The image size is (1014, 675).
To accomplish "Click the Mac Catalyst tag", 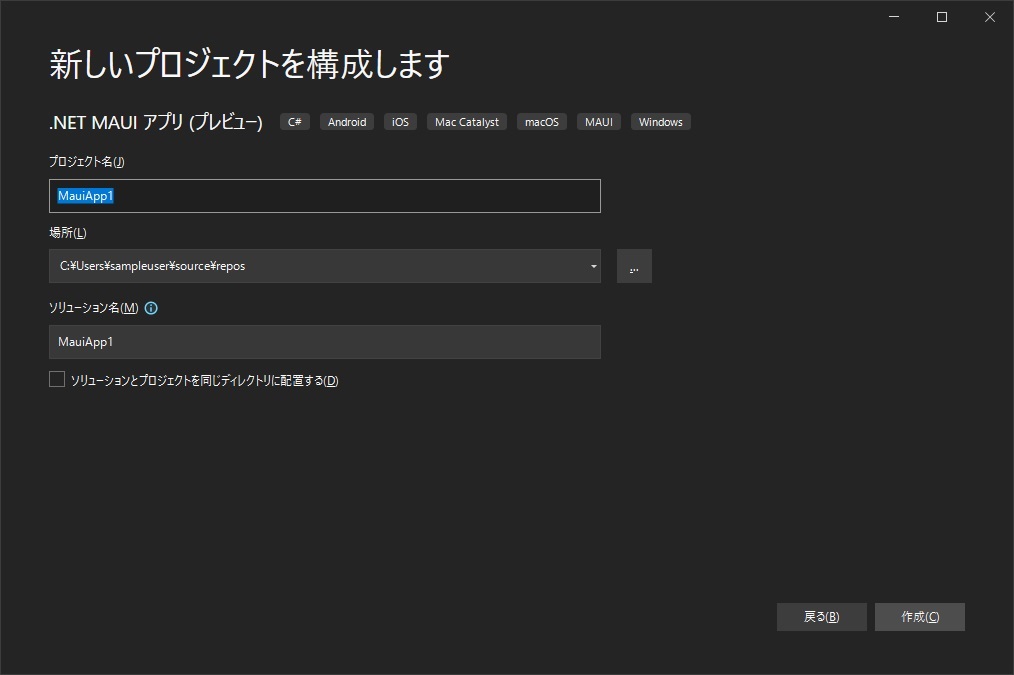I will pyautogui.click(x=467, y=122).
